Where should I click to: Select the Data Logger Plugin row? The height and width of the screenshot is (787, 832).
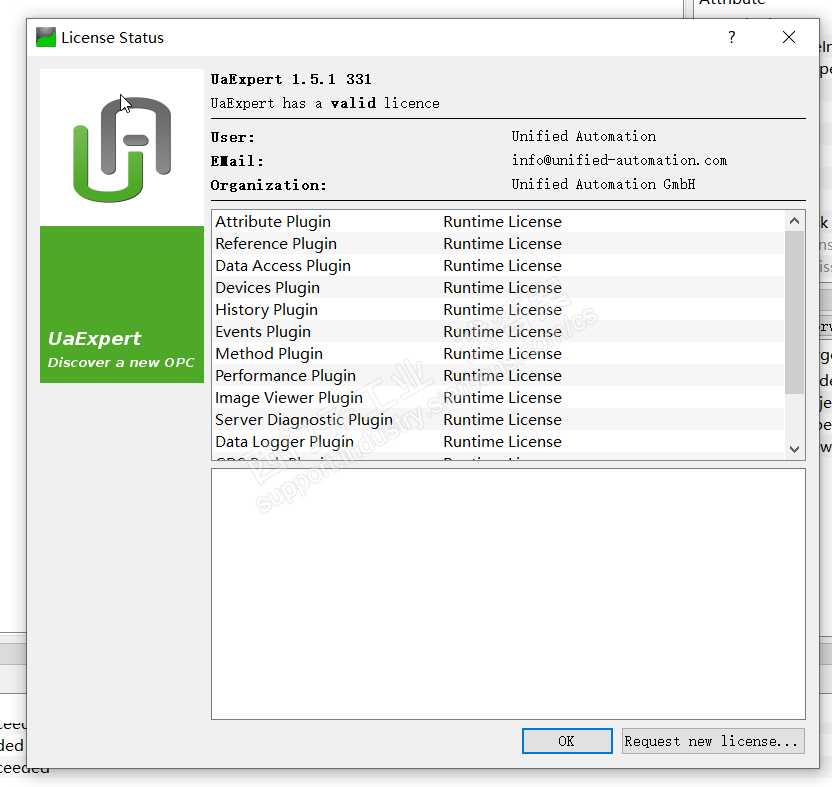pos(498,442)
